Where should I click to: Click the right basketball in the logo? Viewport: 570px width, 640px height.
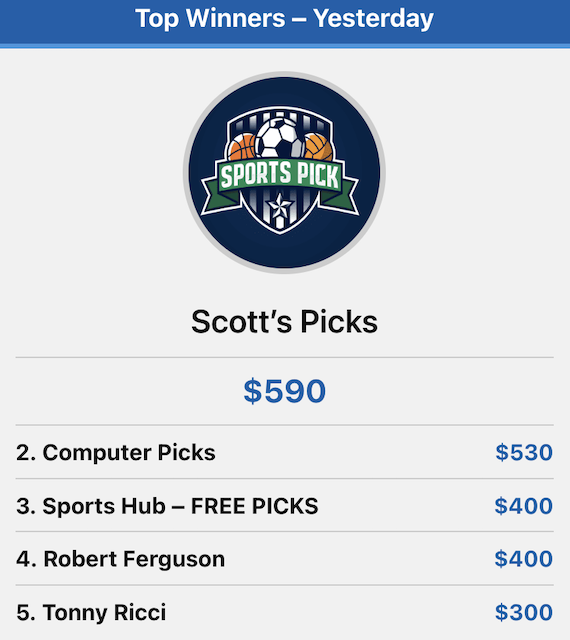pyautogui.click(x=318, y=147)
